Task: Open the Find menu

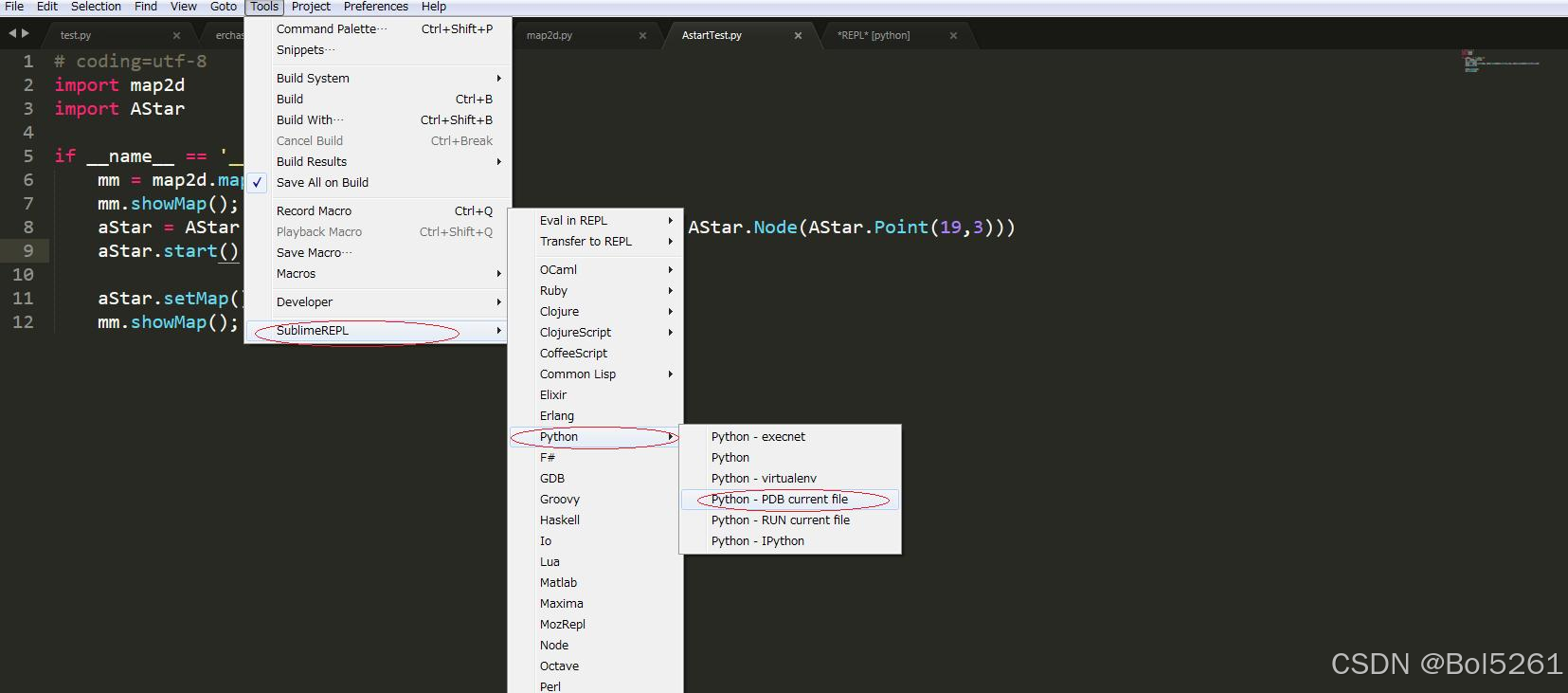Action: 146,7
